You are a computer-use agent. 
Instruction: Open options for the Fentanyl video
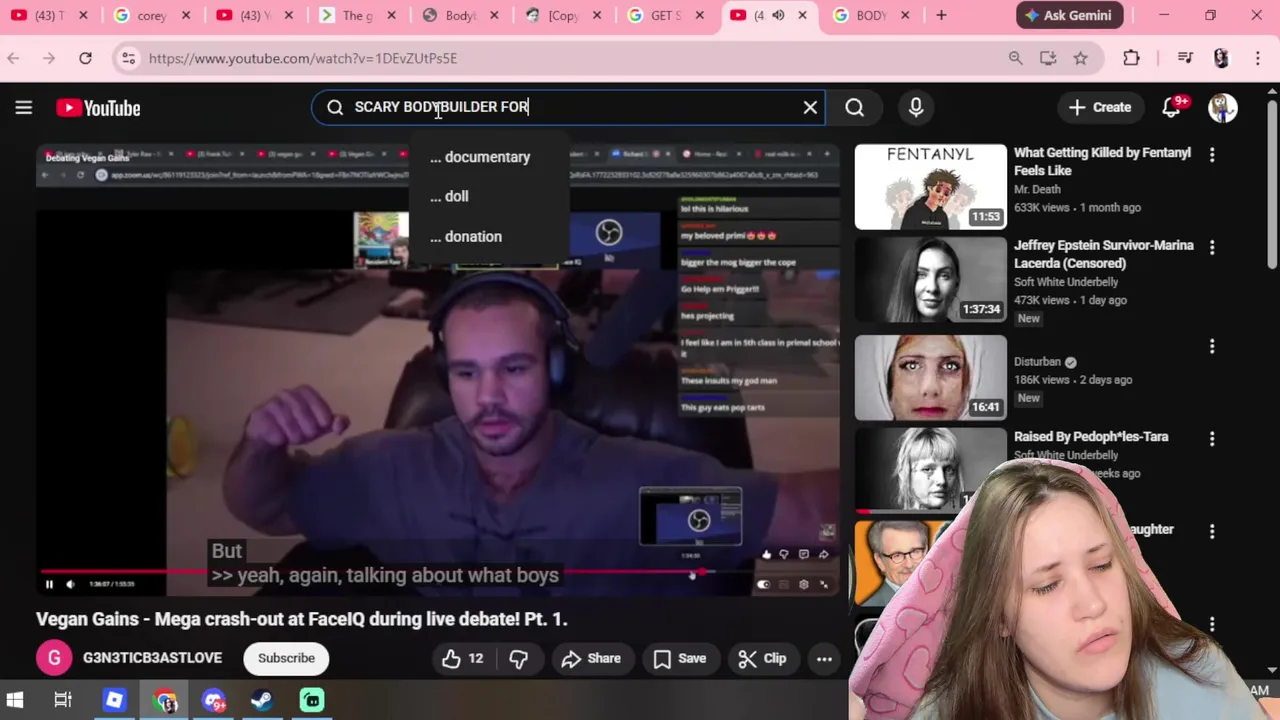(1212, 155)
